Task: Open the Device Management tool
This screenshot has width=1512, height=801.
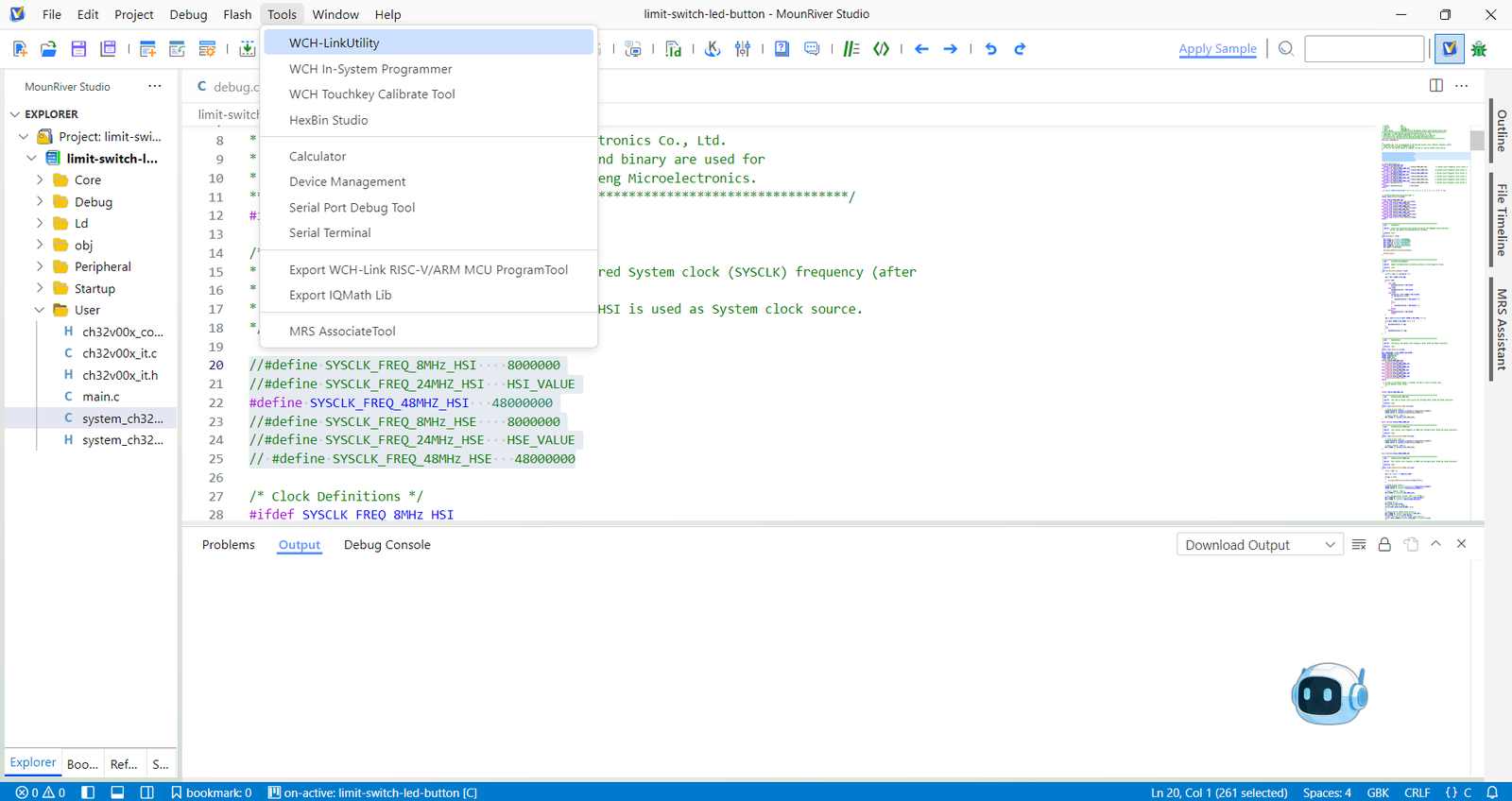Action: [x=429, y=181]
